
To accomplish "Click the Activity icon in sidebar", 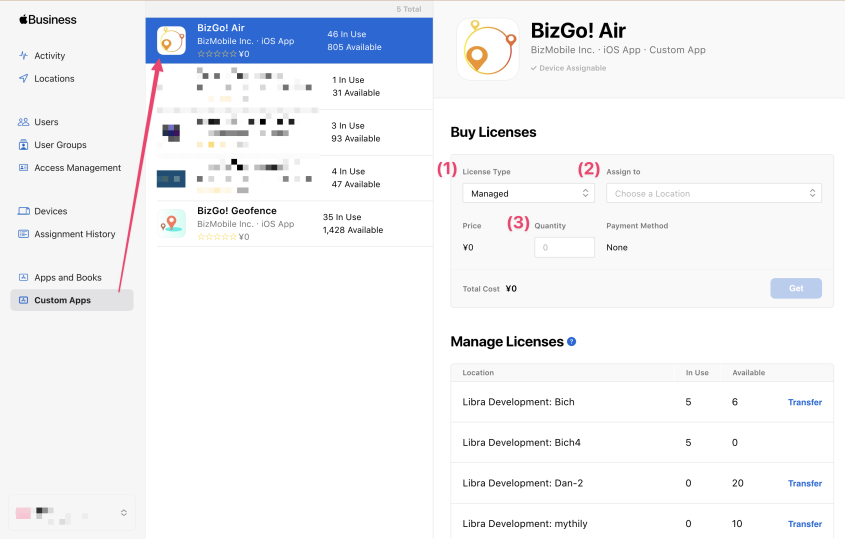I will click(23, 56).
